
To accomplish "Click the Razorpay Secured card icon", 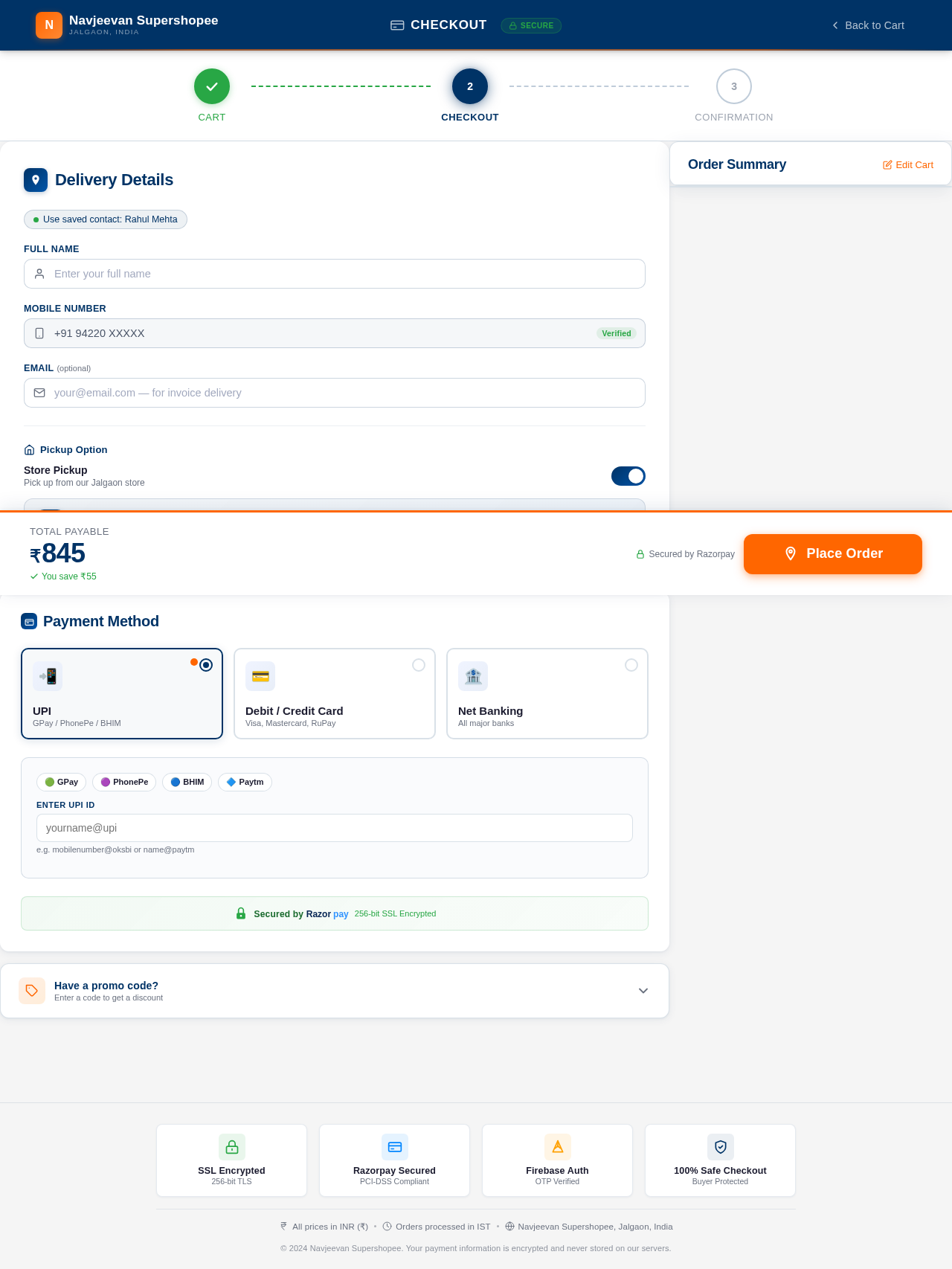I will 394,1147.
